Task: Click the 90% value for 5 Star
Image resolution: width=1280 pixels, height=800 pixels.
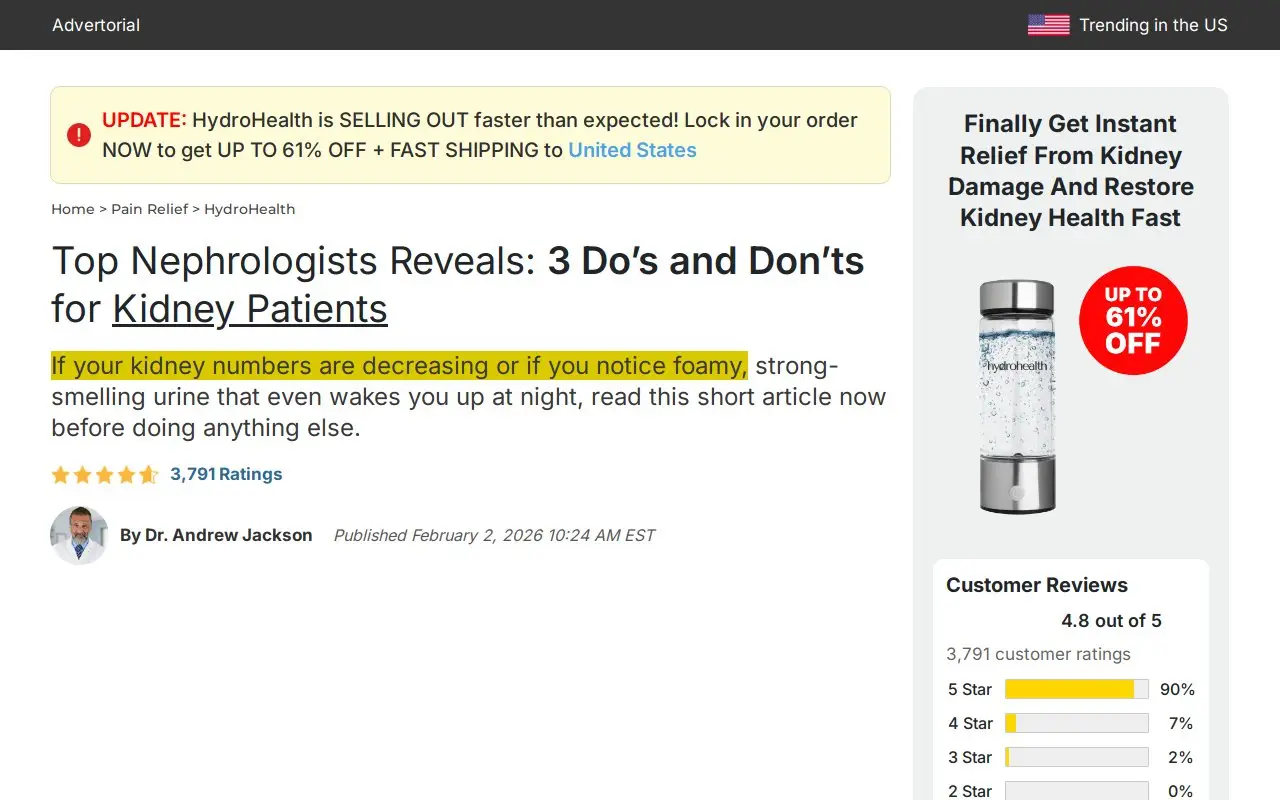Action: tap(1177, 689)
